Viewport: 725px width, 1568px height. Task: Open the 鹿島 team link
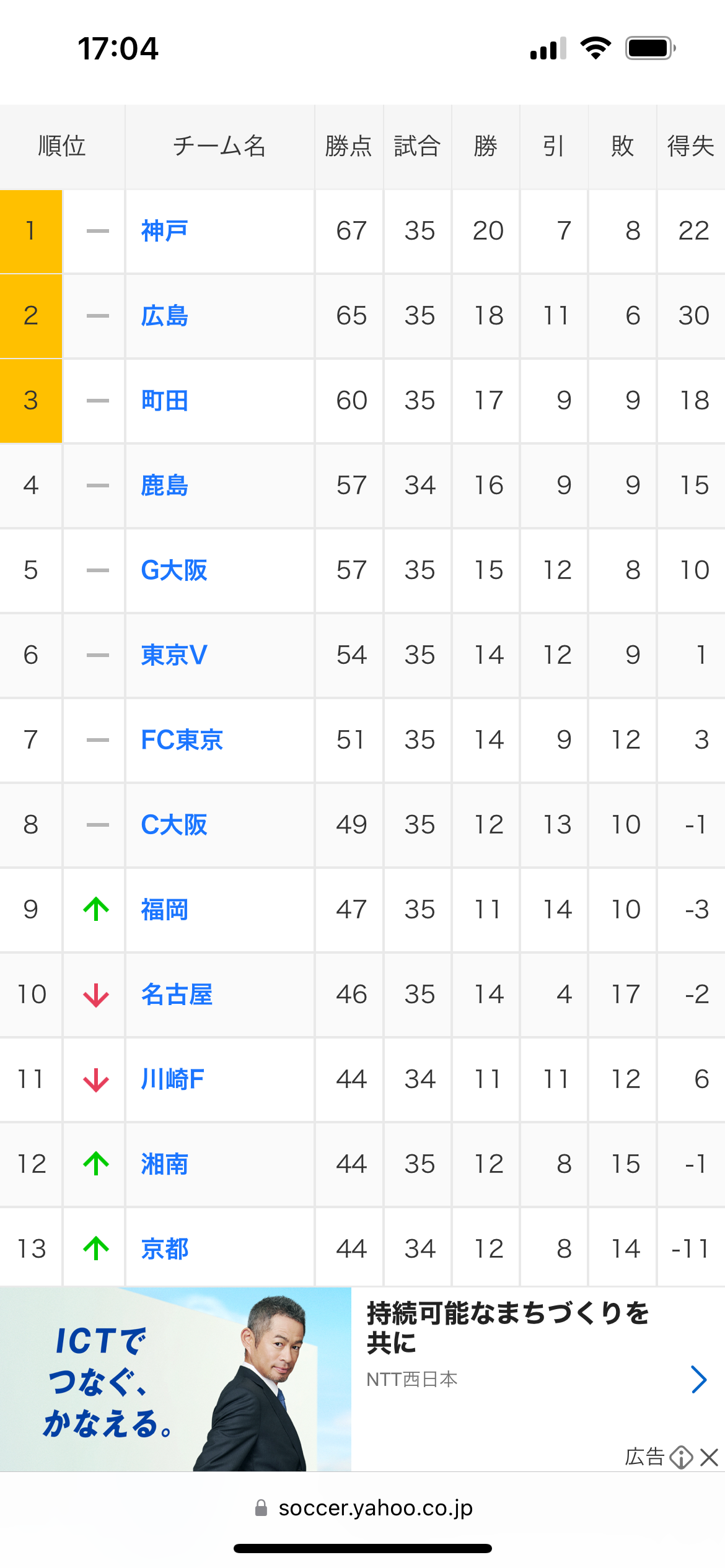pos(164,486)
